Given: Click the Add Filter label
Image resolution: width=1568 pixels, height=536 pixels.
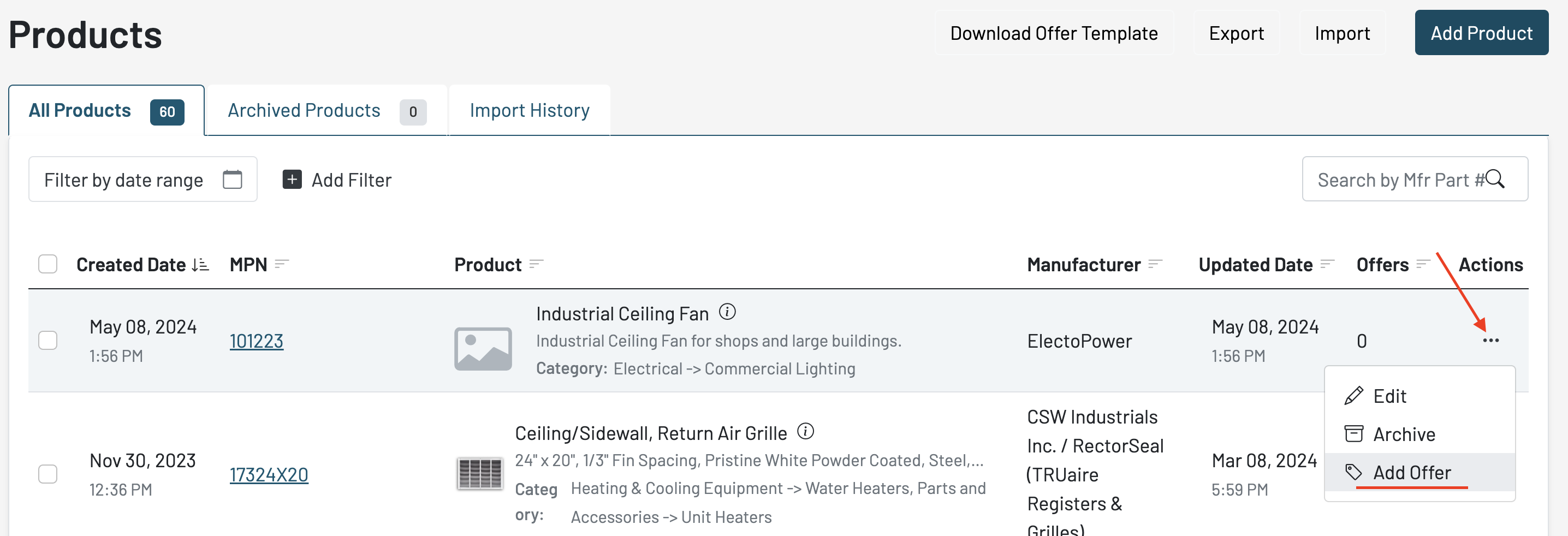Looking at the screenshot, I should 351,180.
